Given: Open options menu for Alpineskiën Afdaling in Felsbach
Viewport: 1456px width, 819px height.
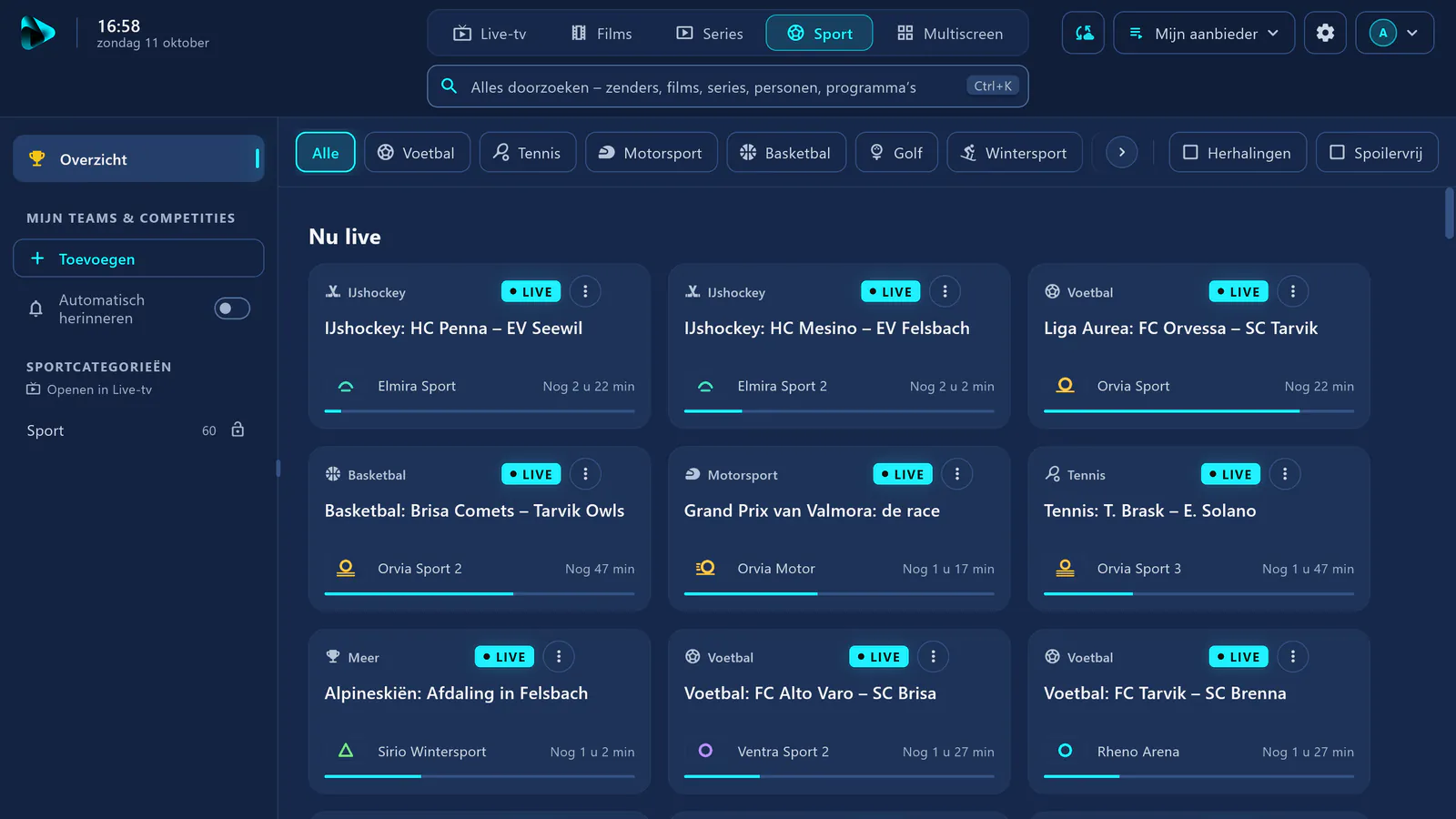Looking at the screenshot, I should click(x=559, y=656).
